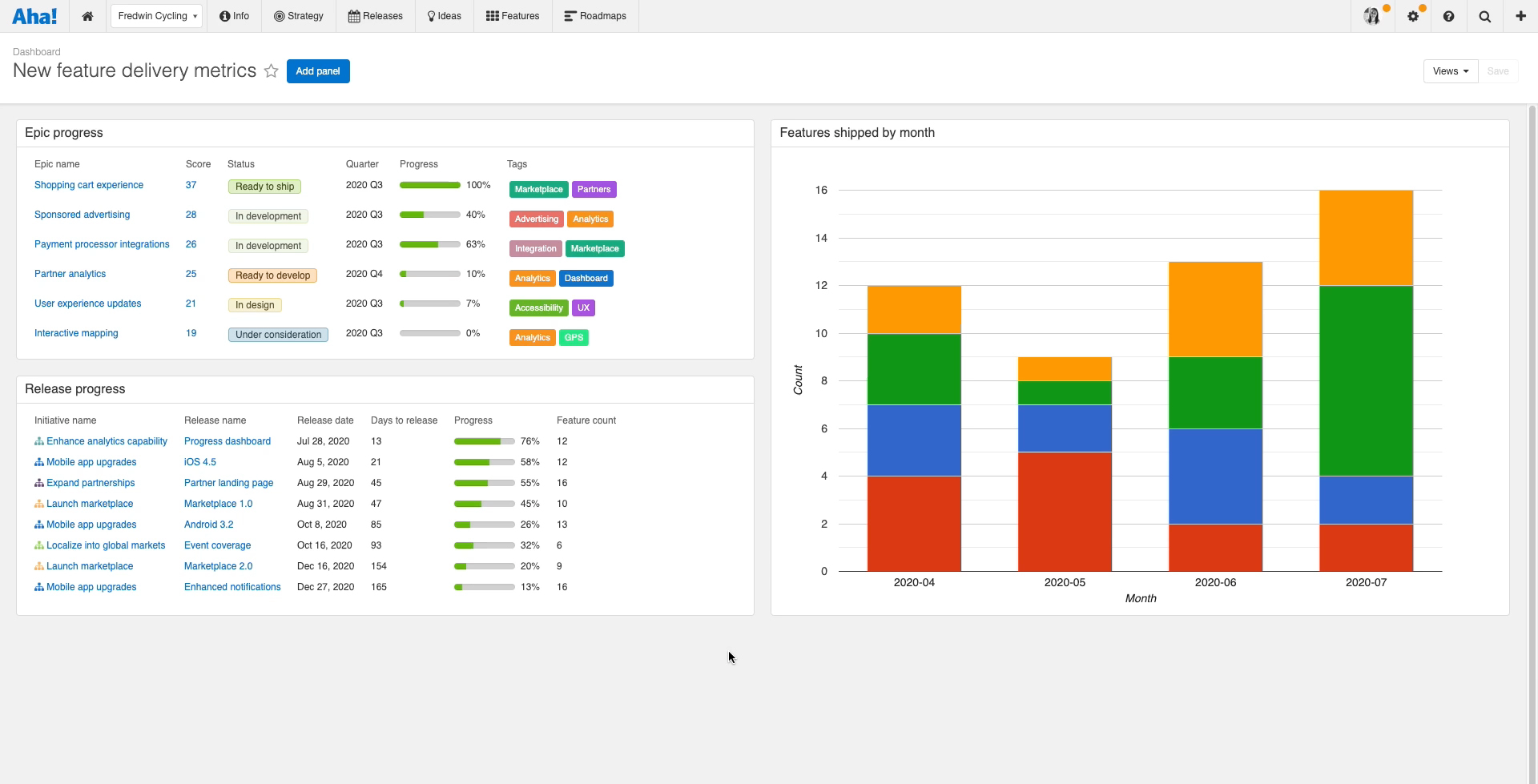Open the Shopping cart experience epic

point(88,185)
